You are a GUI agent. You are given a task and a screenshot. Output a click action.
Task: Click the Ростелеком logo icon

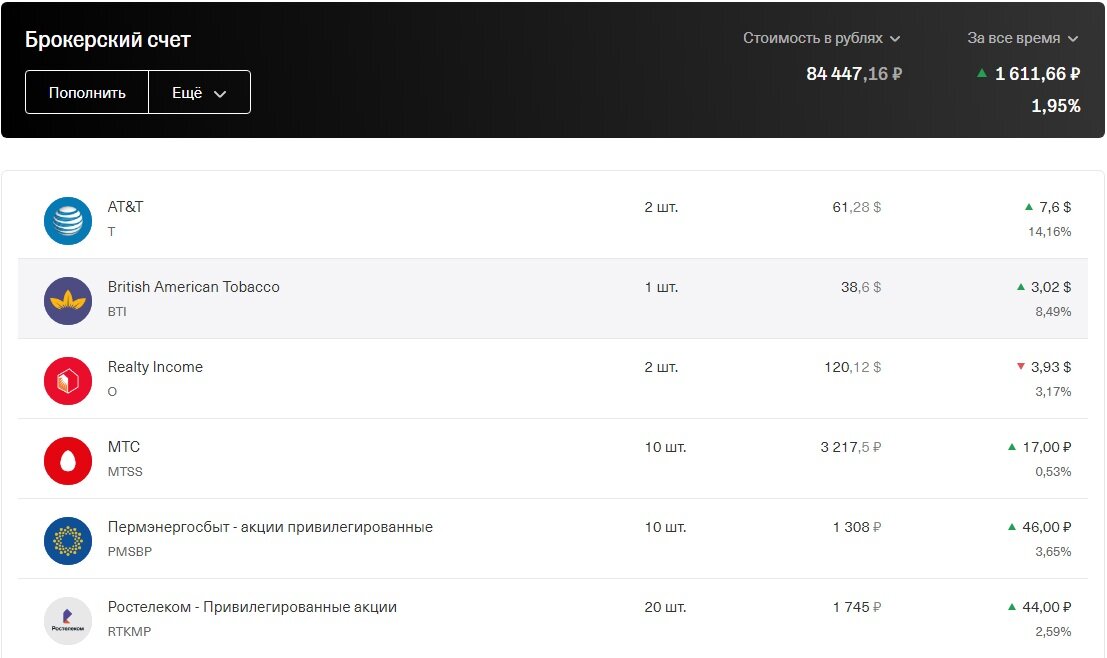coord(68,621)
